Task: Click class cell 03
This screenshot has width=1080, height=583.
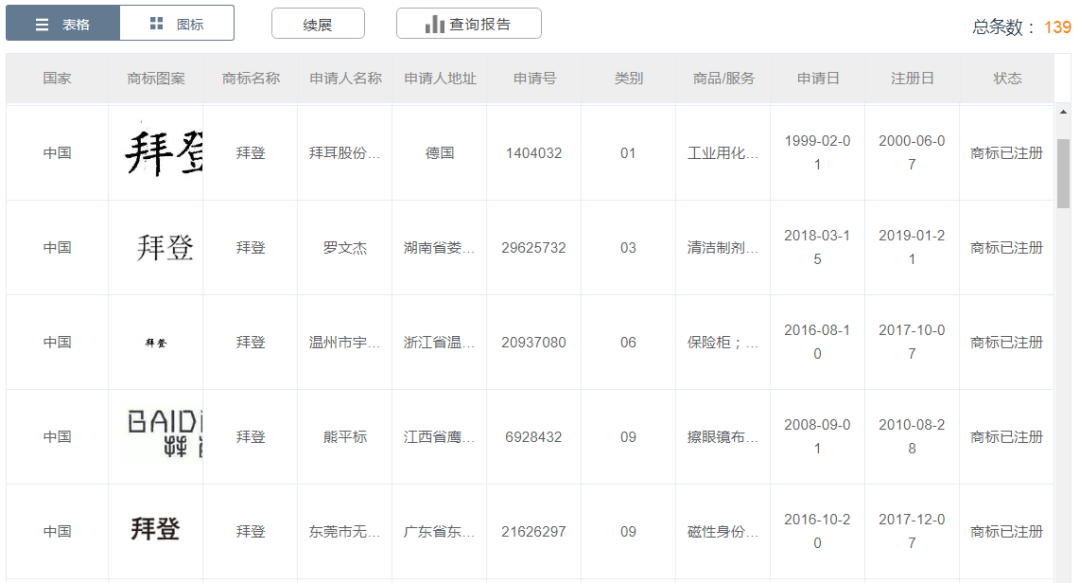Action: click(x=628, y=247)
